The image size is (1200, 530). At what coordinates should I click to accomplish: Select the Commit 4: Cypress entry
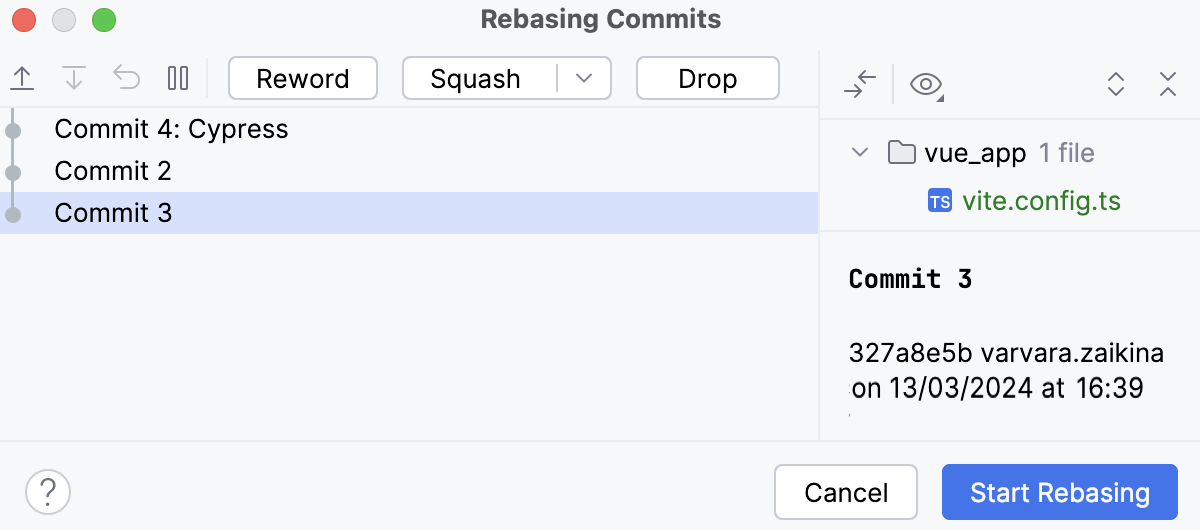click(171, 129)
